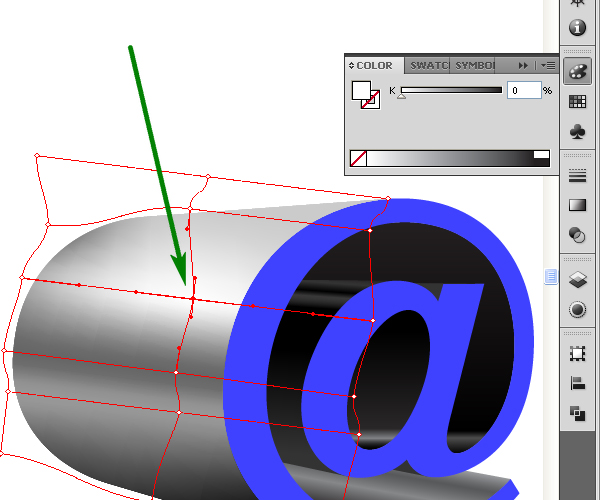The image size is (600, 500).
Task: Click the Color palette dock icon
Action: pos(577,72)
